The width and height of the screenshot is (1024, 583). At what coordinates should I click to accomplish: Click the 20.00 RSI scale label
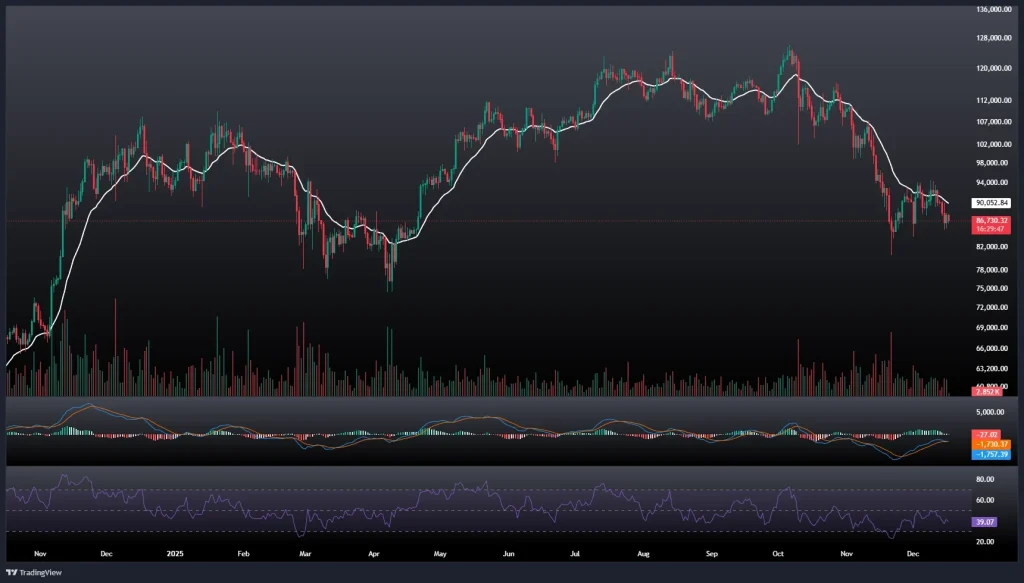pyautogui.click(x=984, y=541)
